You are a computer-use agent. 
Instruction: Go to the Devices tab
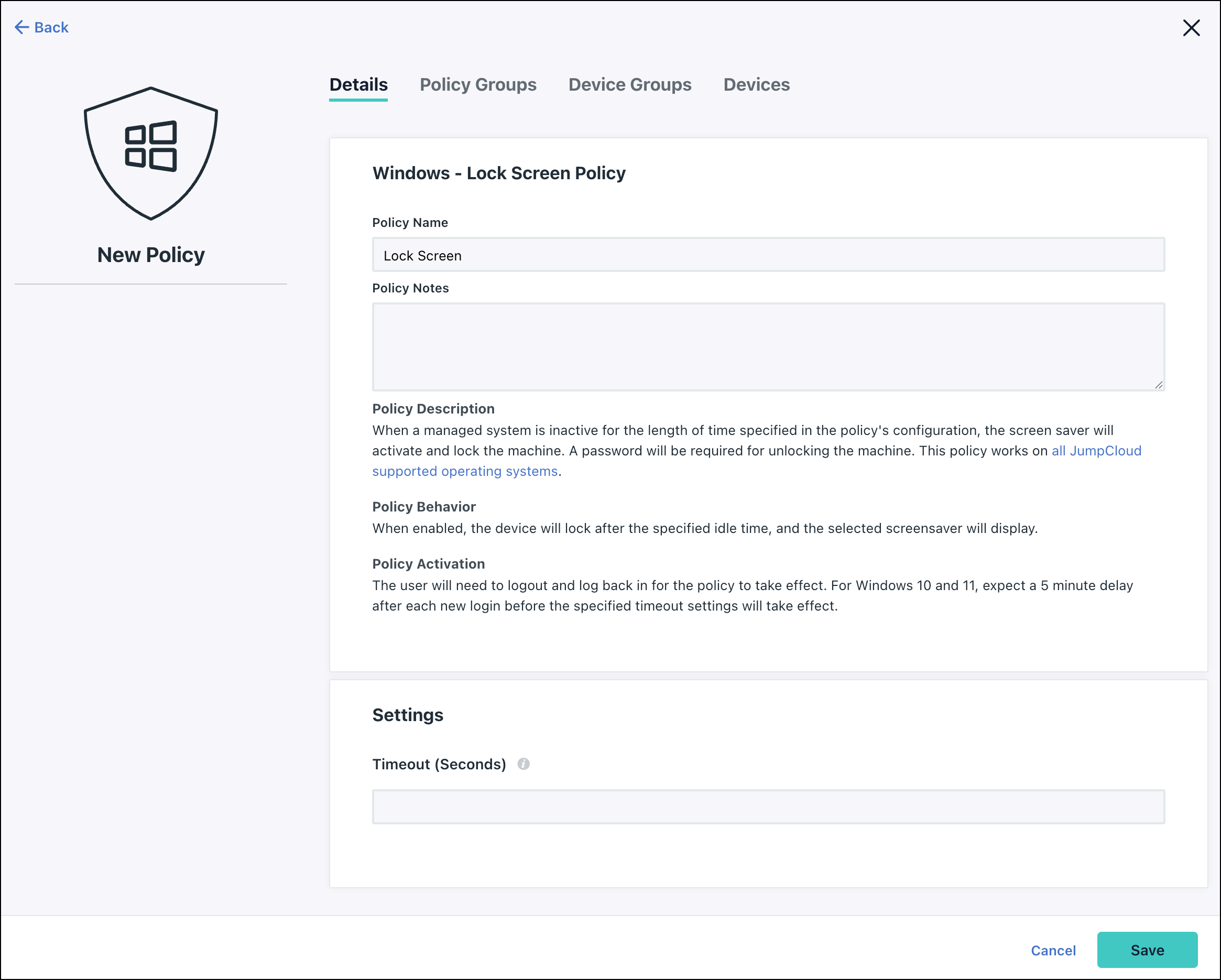coord(756,85)
